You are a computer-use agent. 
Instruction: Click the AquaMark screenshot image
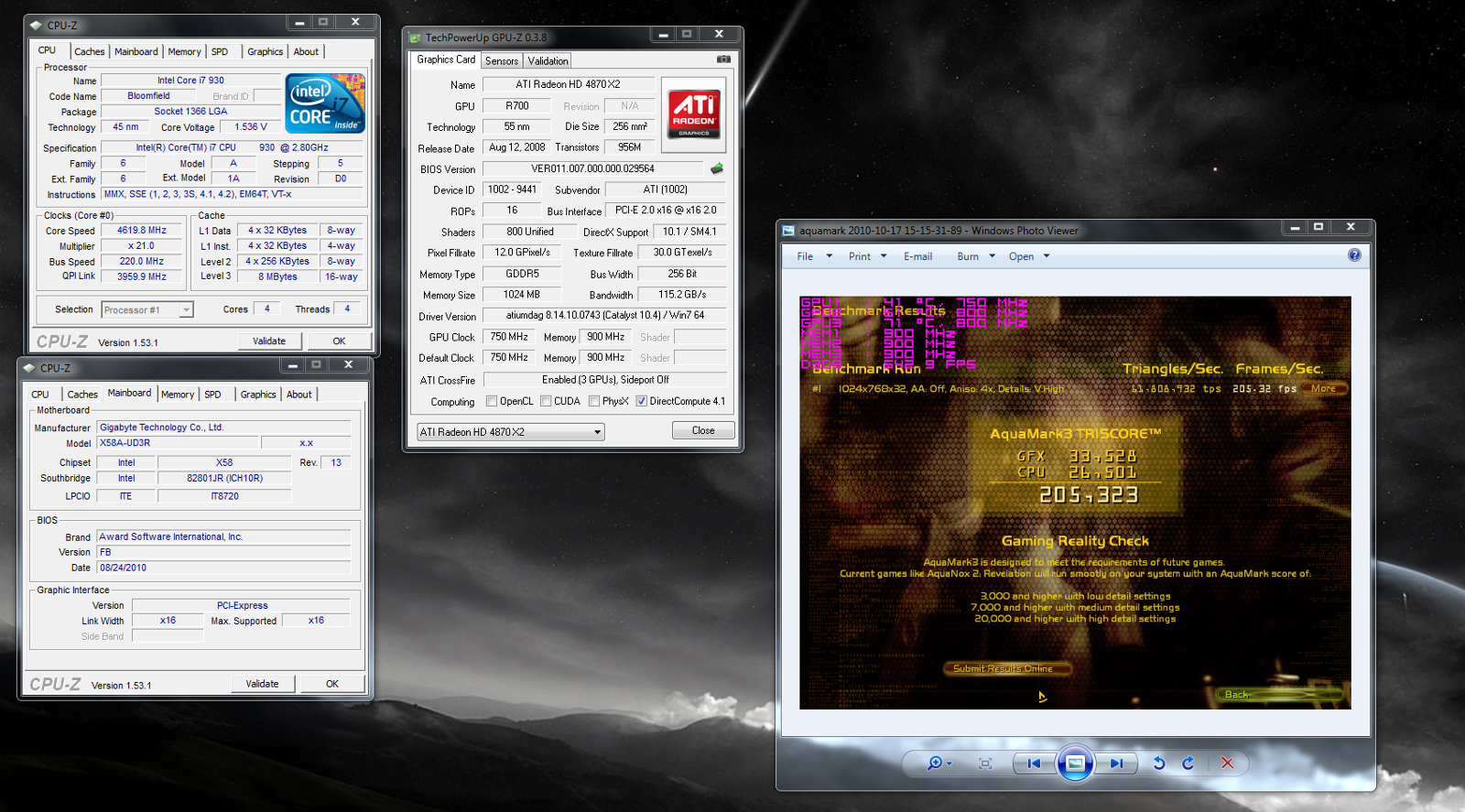[1075, 502]
